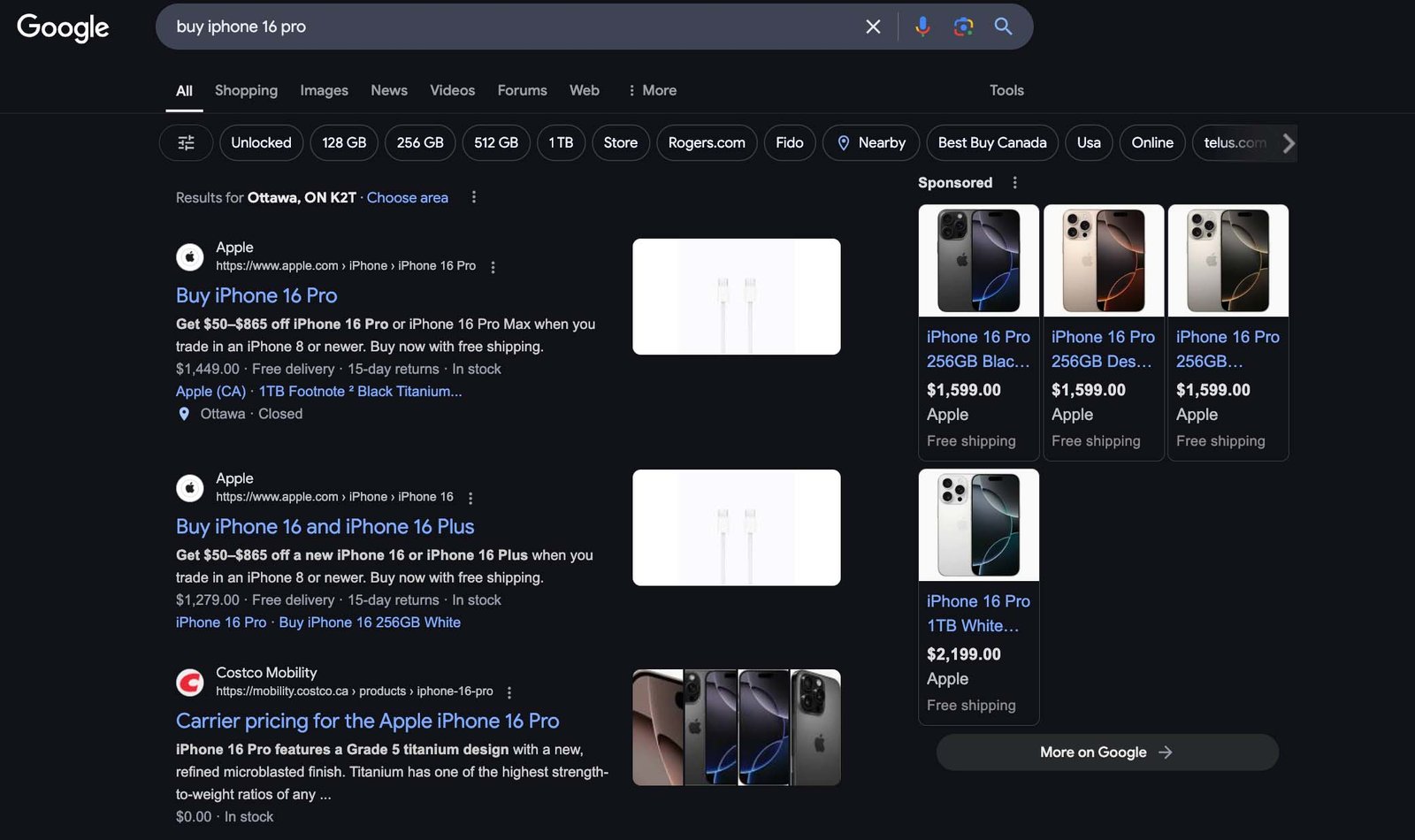
Task: Open three-dot menu next to Choose area
Action: click(x=474, y=197)
